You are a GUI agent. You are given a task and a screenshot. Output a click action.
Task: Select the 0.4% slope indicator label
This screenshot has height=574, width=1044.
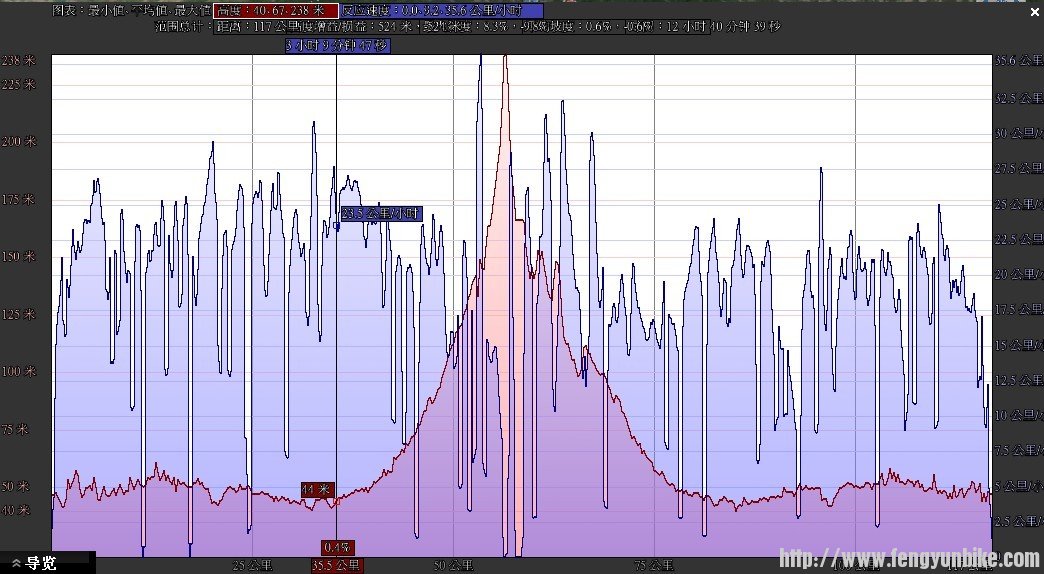click(336, 547)
